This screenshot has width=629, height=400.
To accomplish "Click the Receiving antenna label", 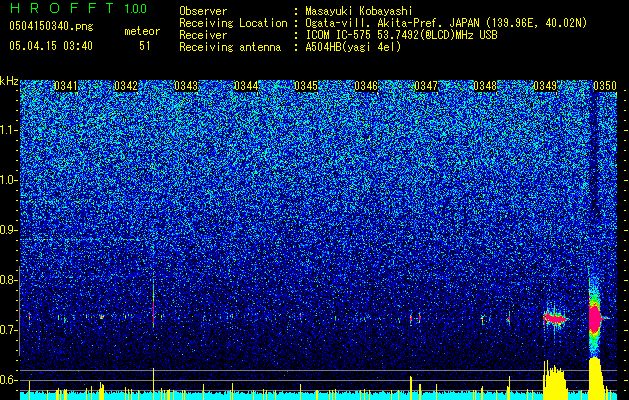I will coord(230,47).
